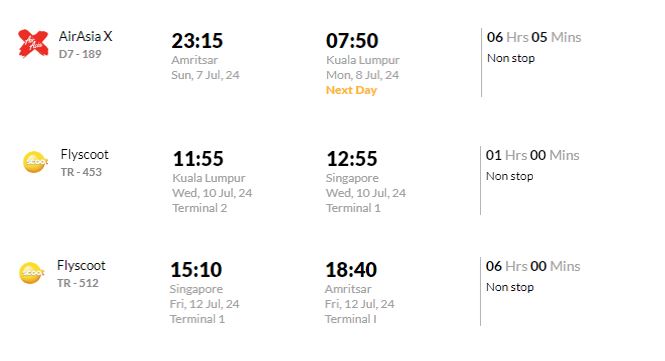The image size is (665, 361).
Task: Click Non stop label of AirAsia X flight
Action: click(x=511, y=58)
